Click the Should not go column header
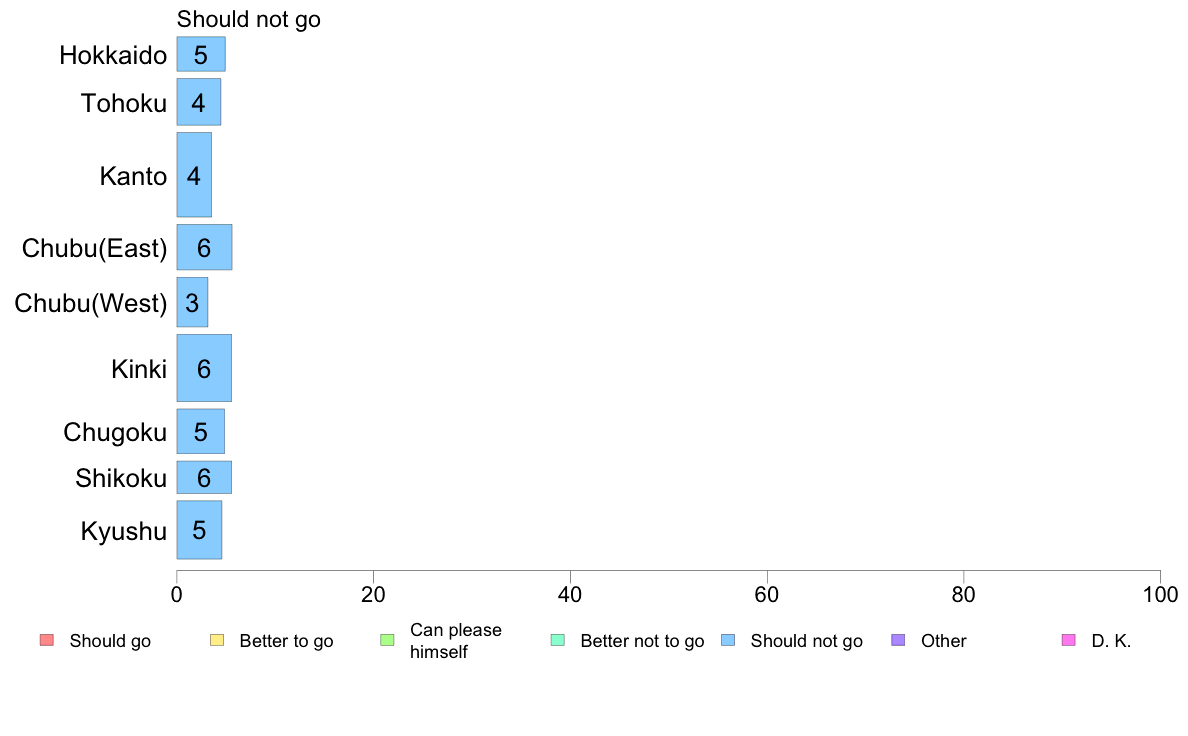Viewport: 1188px width, 736px height. pyautogui.click(x=249, y=19)
